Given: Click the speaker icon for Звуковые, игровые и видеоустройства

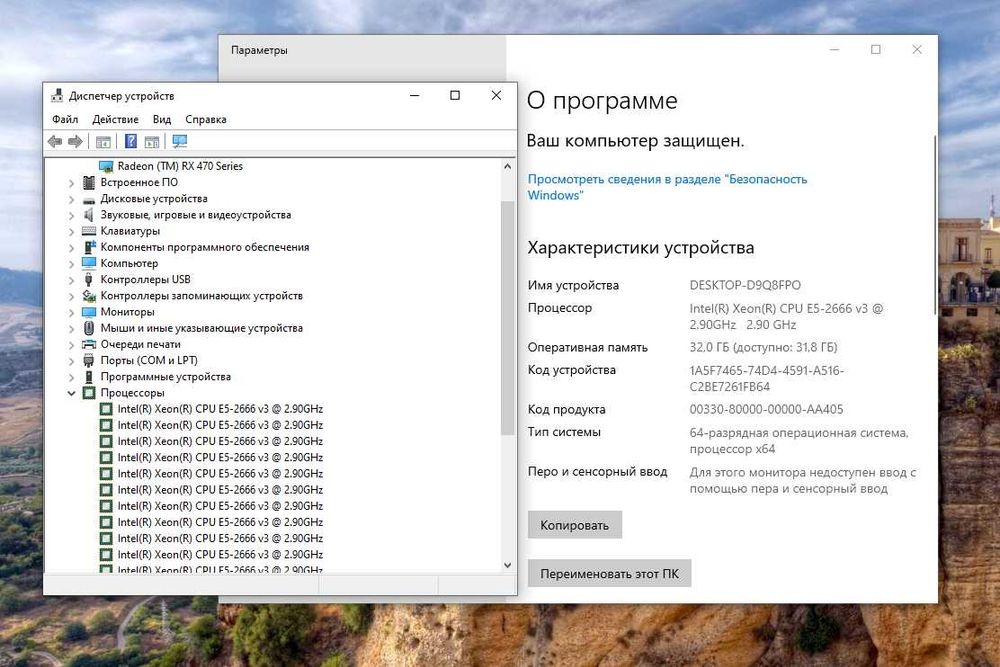Looking at the screenshot, I should (89, 215).
